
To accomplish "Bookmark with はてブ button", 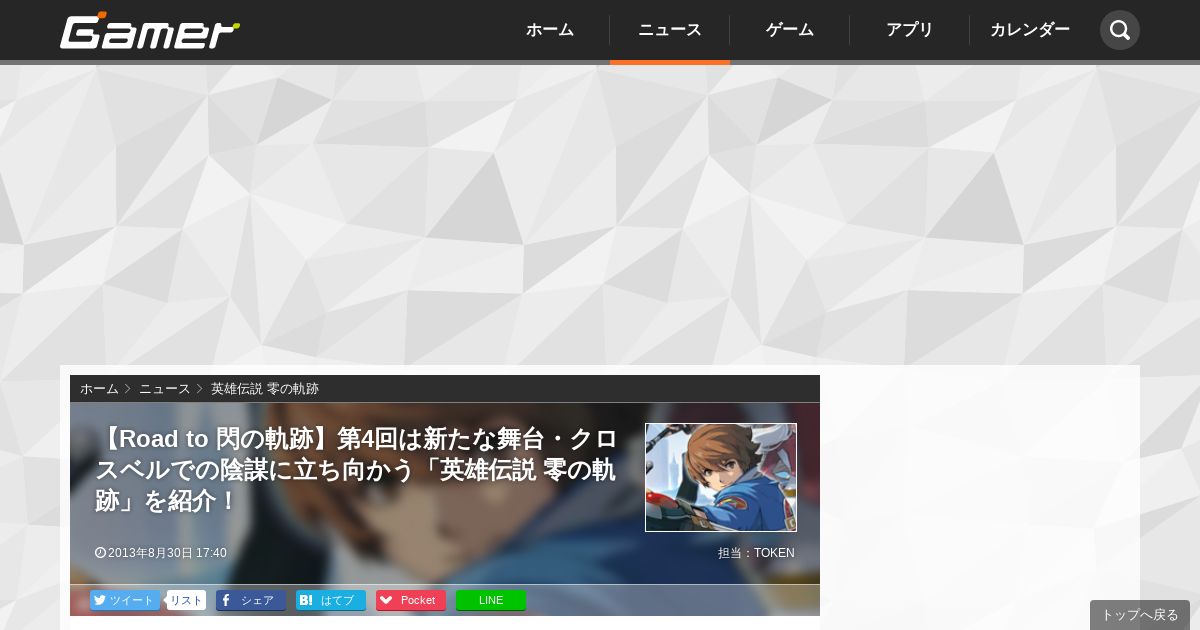I will [331, 600].
